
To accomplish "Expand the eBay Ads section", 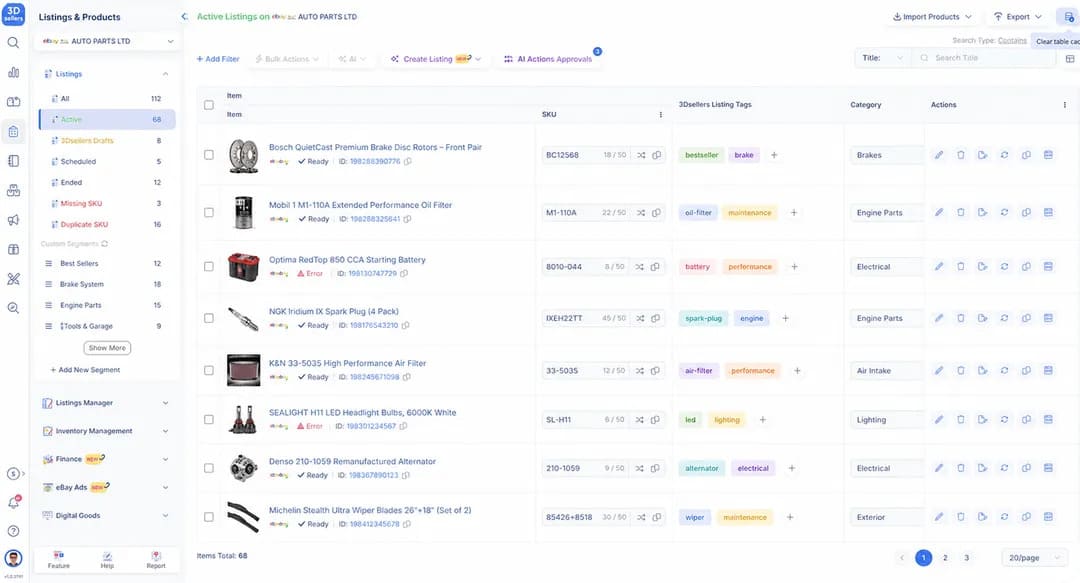I will pyautogui.click(x=107, y=487).
